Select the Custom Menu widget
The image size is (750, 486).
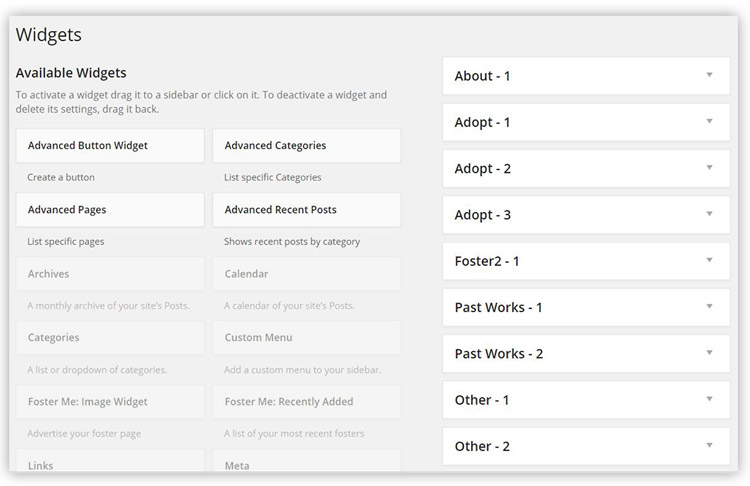(x=307, y=338)
